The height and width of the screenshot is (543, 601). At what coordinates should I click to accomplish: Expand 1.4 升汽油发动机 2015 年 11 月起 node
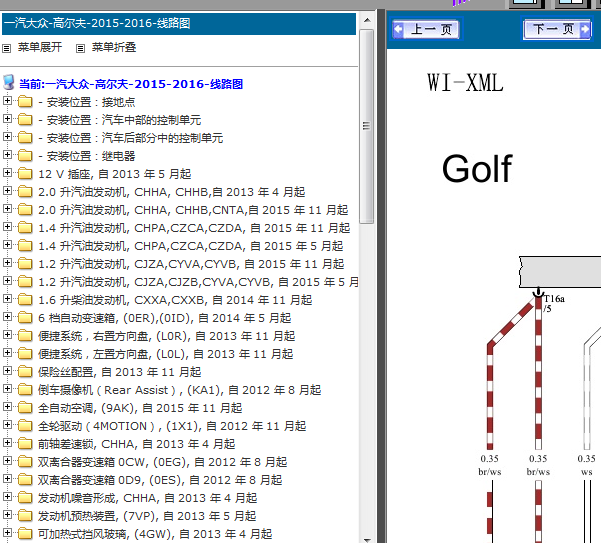(7, 226)
